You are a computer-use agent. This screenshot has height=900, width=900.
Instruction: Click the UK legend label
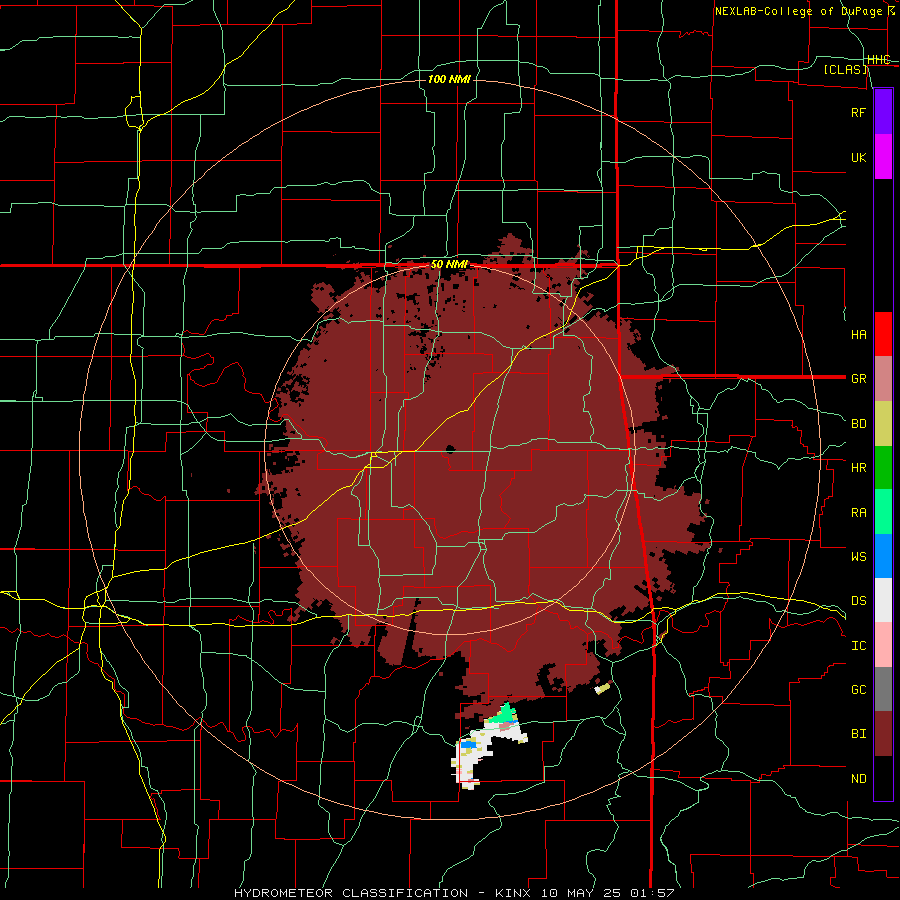[x=858, y=157]
